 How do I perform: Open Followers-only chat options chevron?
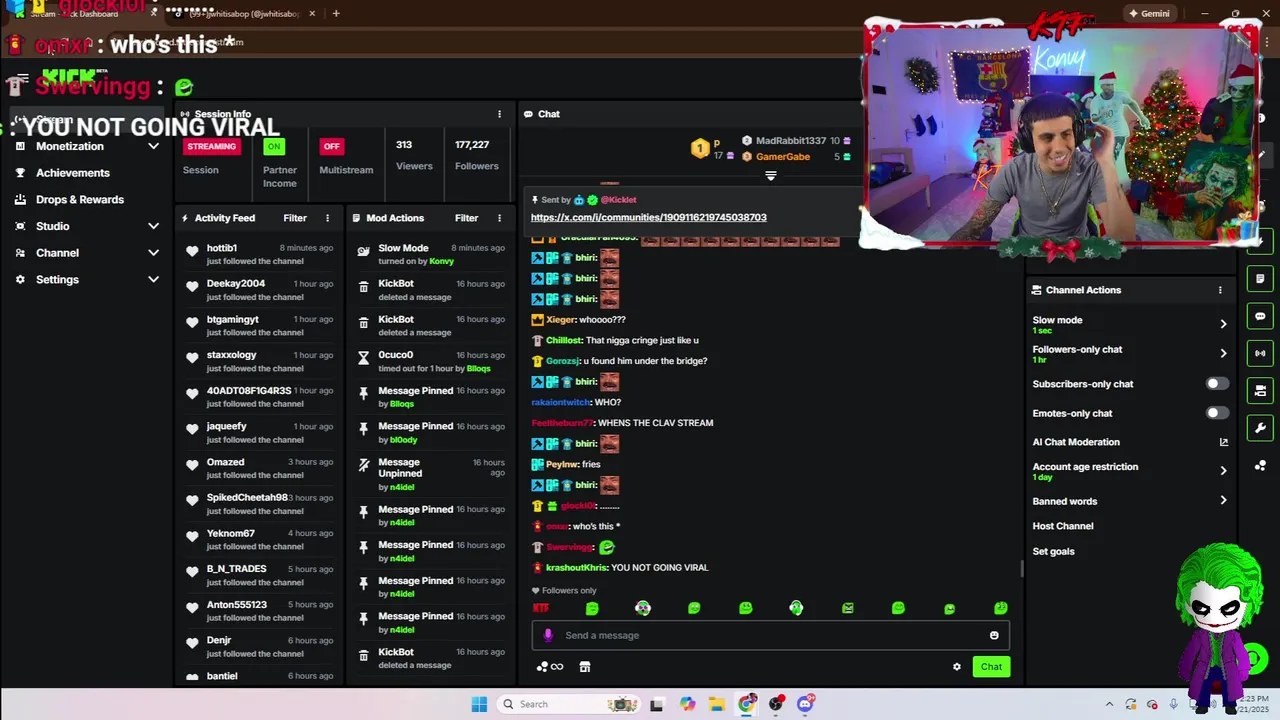click(1223, 353)
